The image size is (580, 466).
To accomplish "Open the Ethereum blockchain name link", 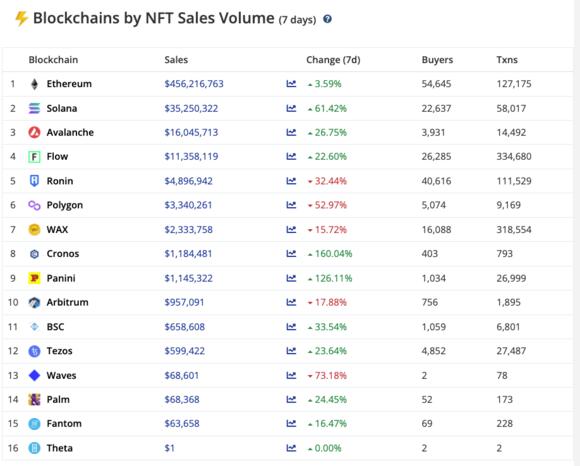I will (69, 84).
